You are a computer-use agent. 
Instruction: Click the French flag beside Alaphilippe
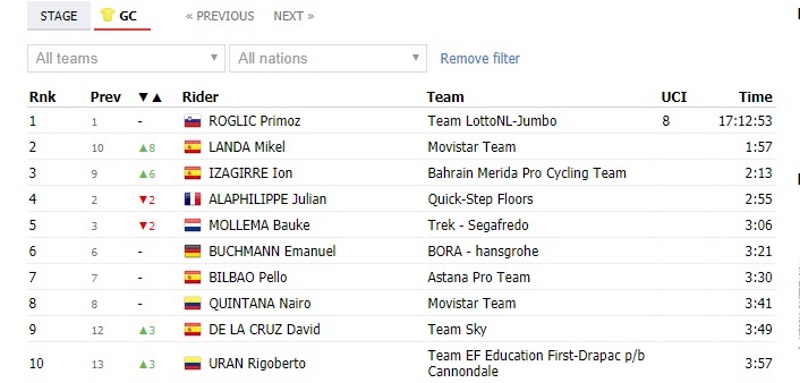[x=192, y=199]
